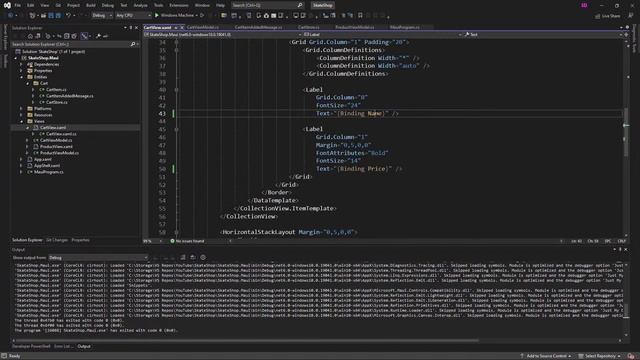Click the Solution Explorer Properties wrench icon
Screen dimensions: 640x360
coord(98,36)
